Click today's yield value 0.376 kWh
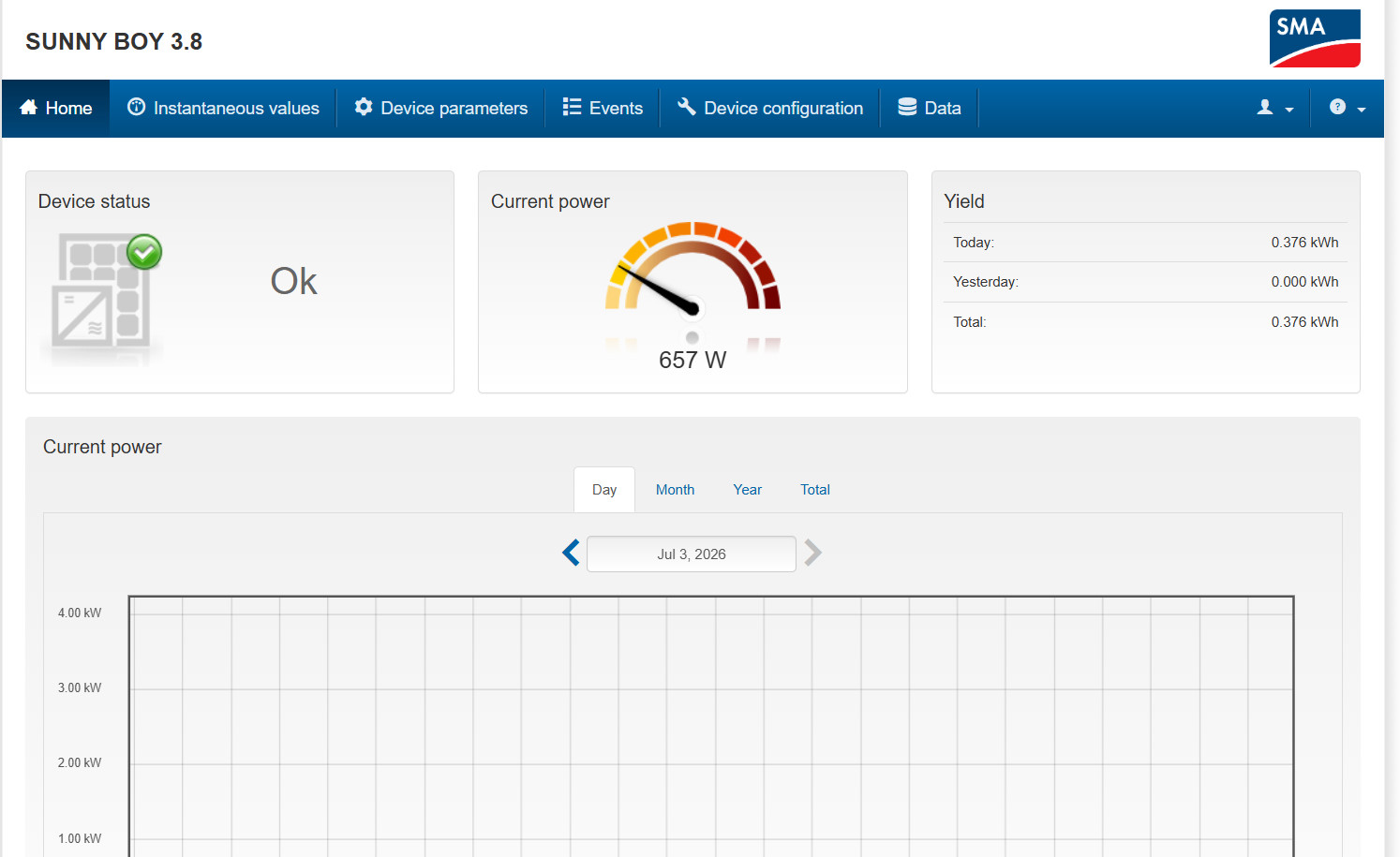 tap(1304, 243)
